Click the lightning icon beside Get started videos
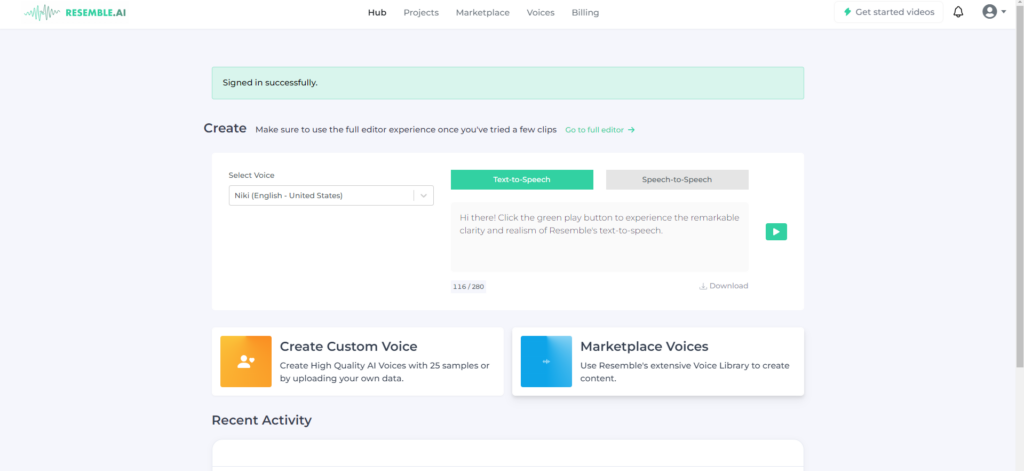 pyautogui.click(x=848, y=12)
